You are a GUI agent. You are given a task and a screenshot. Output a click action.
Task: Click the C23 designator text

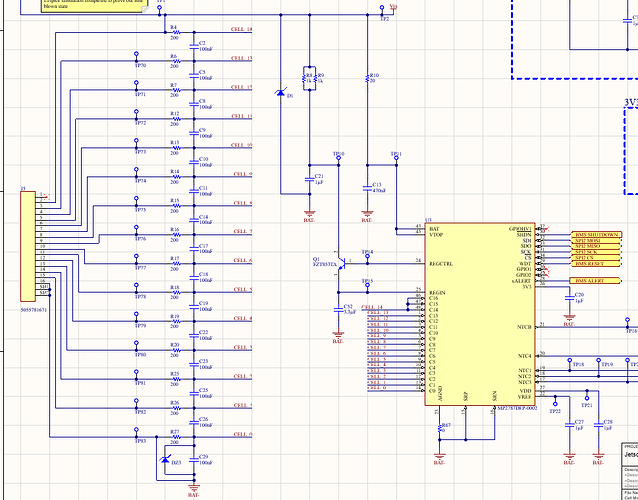pos(204,361)
